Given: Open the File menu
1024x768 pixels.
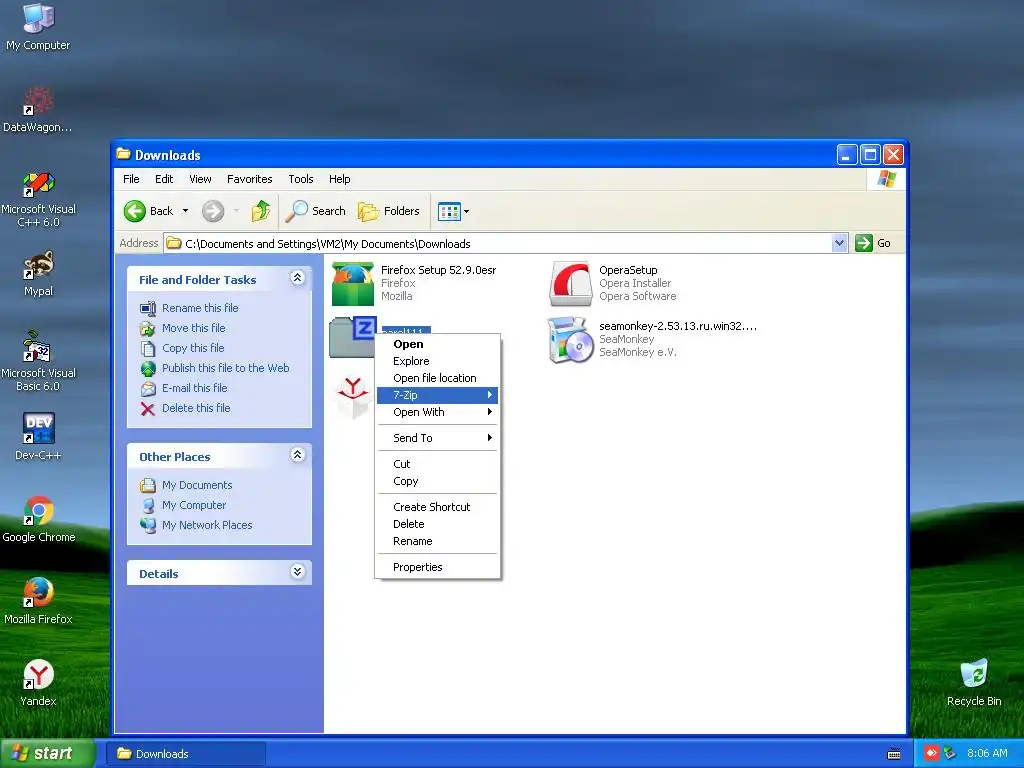Looking at the screenshot, I should (131, 179).
